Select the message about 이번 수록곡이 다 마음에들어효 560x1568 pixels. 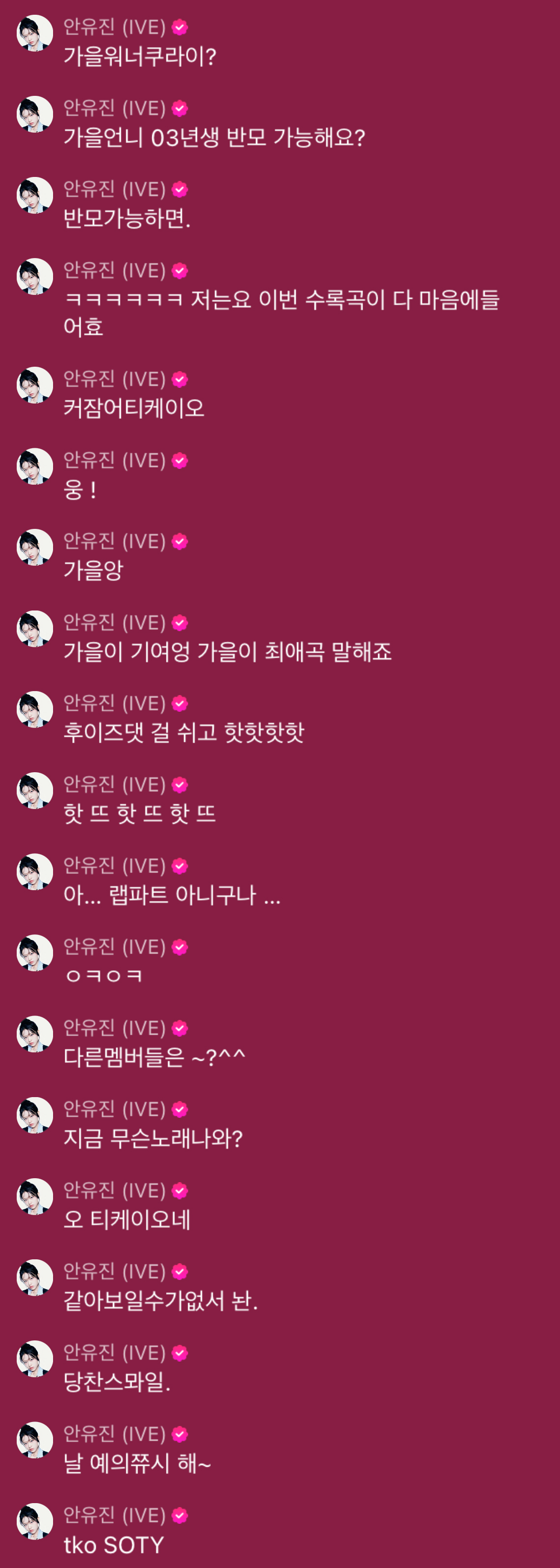point(281,314)
